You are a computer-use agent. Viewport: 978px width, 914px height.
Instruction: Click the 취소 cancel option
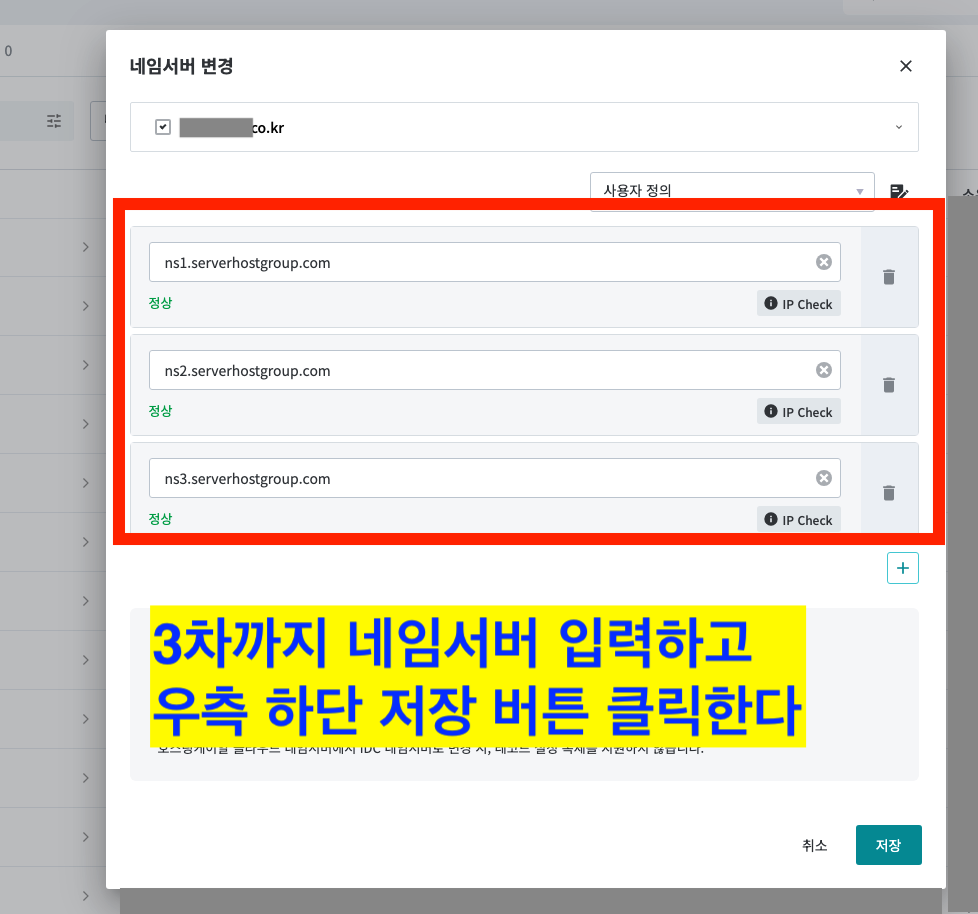(815, 845)
